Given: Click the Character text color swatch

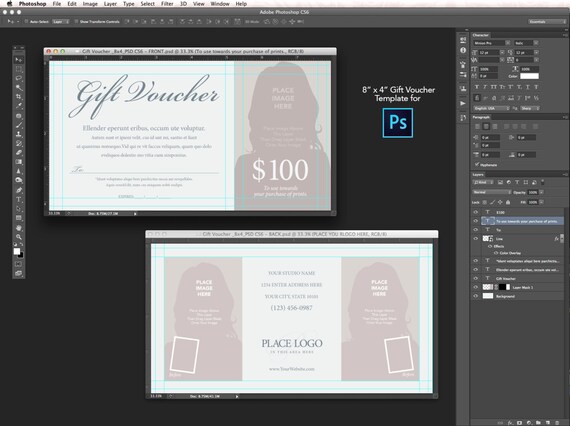Looking at the screenshot, I should (x=529, y=76).
